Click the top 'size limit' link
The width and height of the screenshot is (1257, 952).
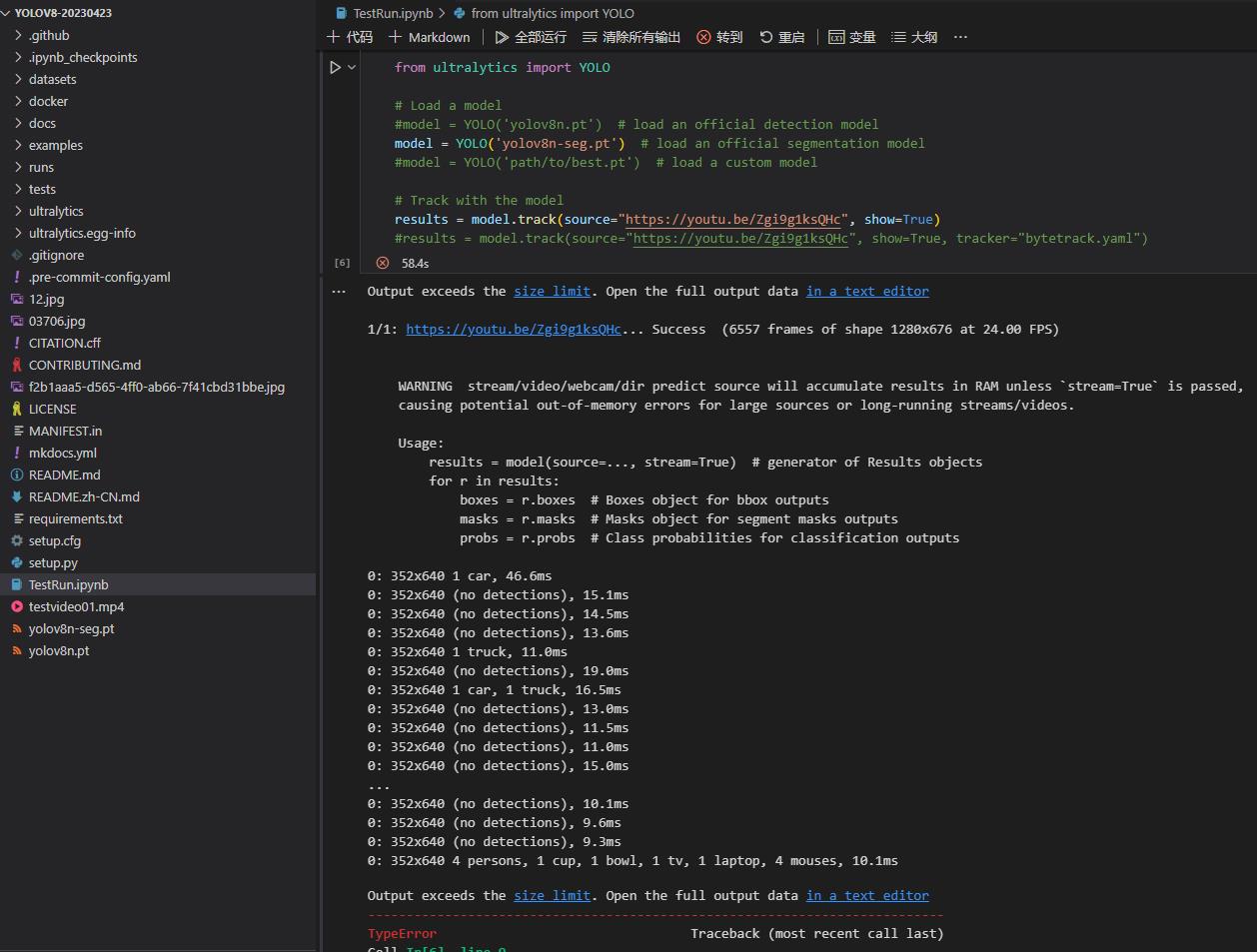(x=552, y=291)
